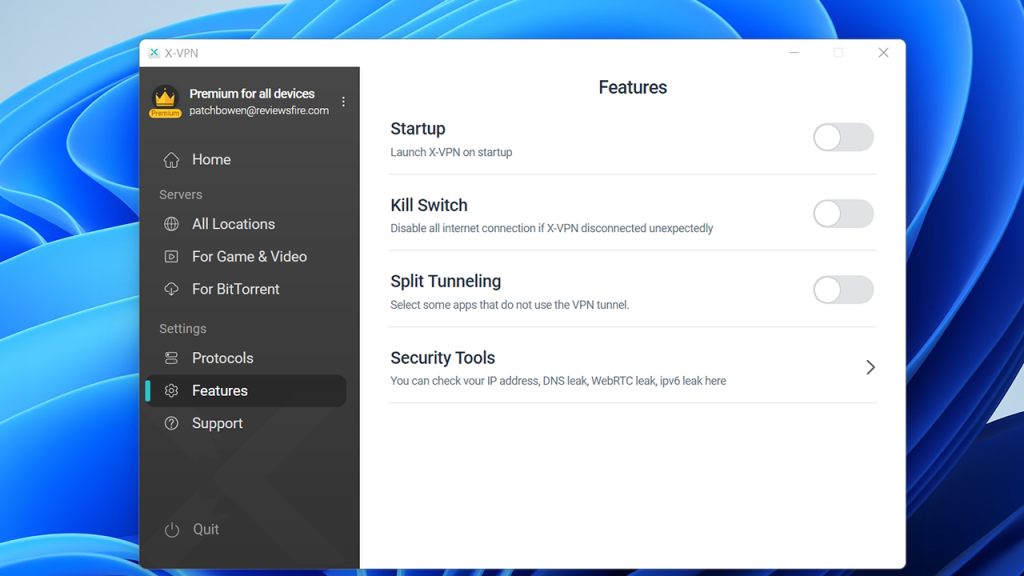Click the account email patchbowen@reviewsfire.com
The height and width of the screenshot is (576, 1024).
click(259, 110)
